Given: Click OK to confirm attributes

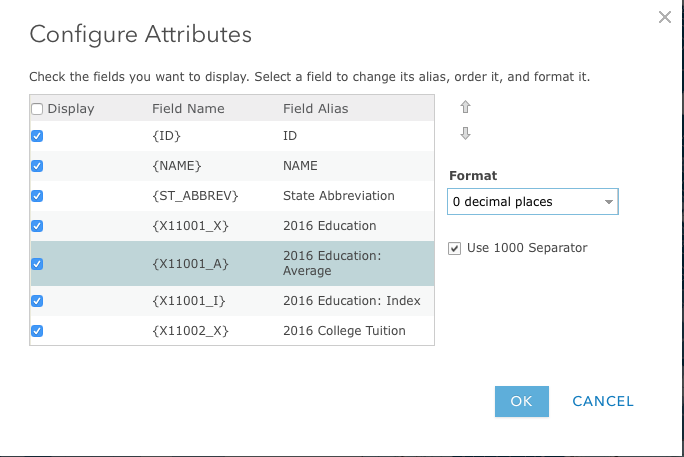Looking at the screenshot, I should point(522,401).
